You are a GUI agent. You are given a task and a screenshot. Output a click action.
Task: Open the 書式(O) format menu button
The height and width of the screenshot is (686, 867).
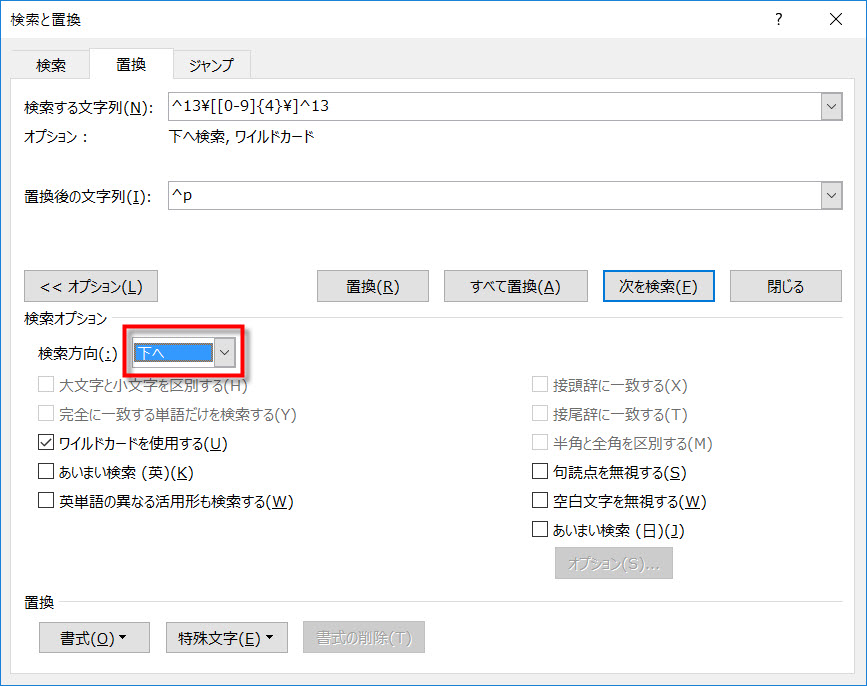[94, 638]
